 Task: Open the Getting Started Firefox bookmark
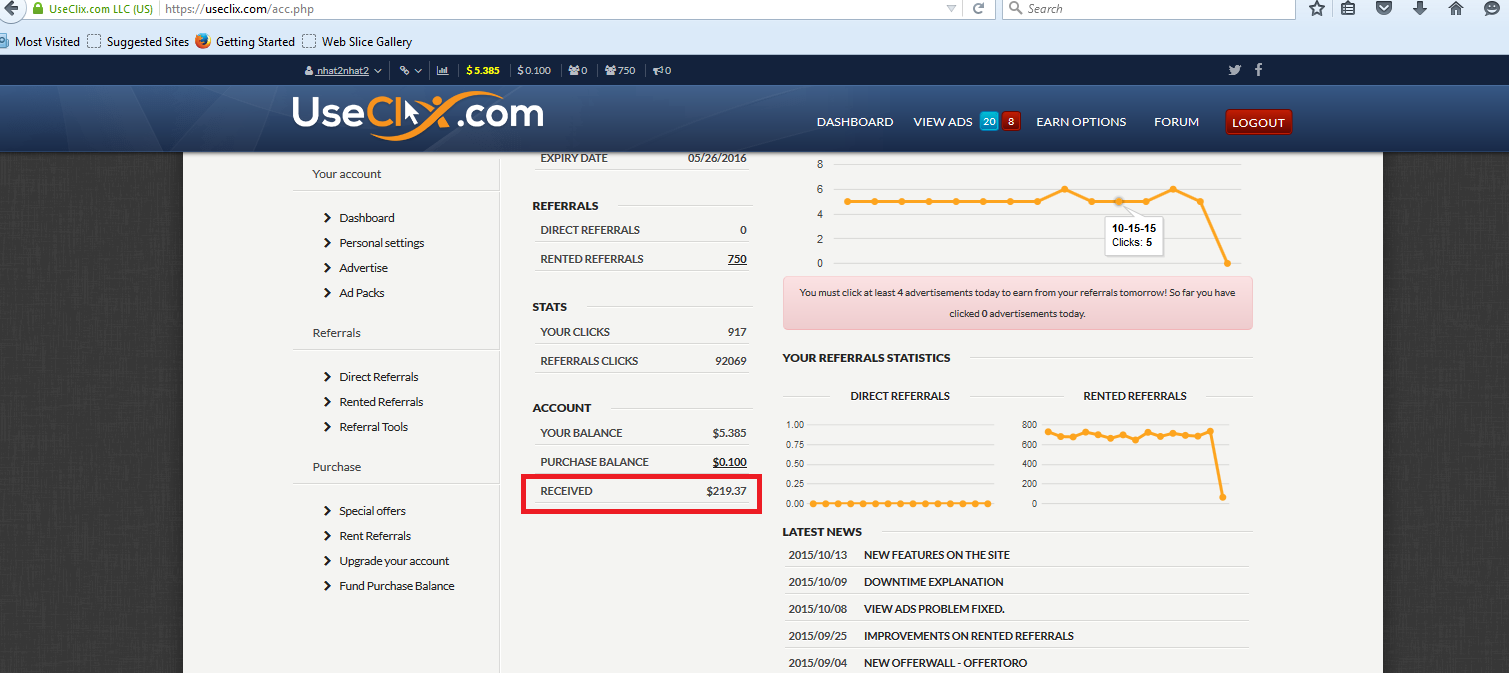tap(245, 42)
